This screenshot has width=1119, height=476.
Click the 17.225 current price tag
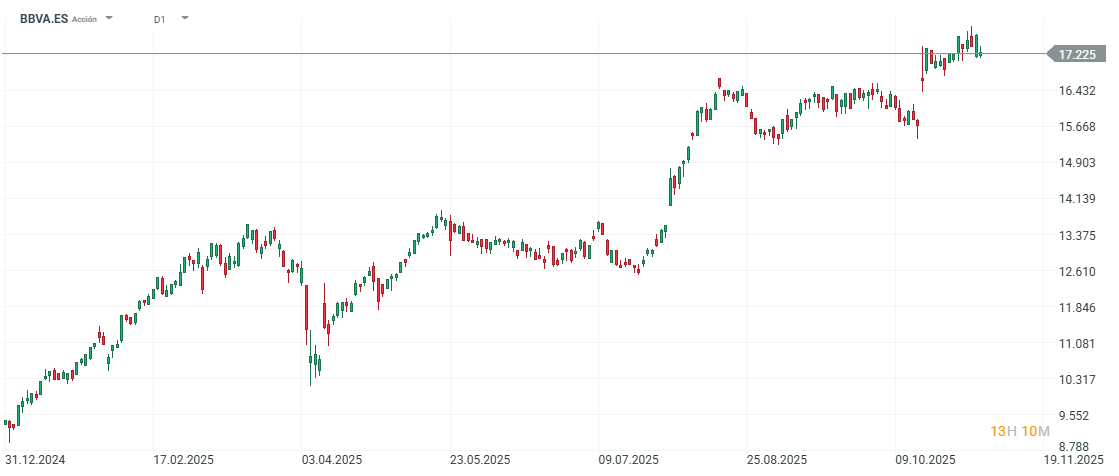tap(1076, 54)
